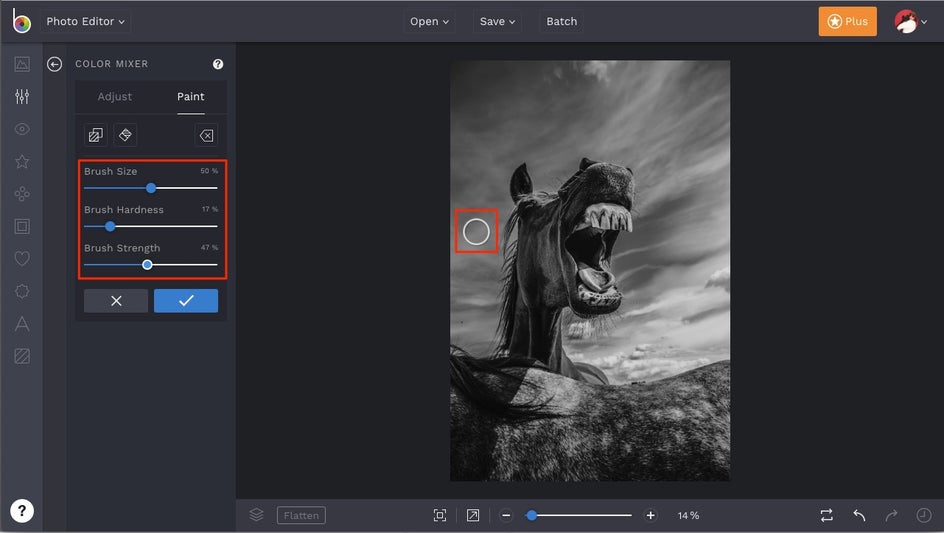Open Color Mixer help question icon
This screenshot has width=944, height=533.
click(218, 64)
